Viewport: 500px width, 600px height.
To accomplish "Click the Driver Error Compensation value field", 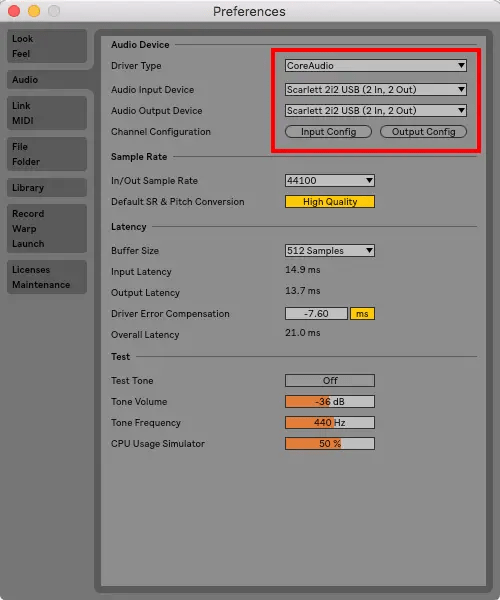I will tap(316, 314).
